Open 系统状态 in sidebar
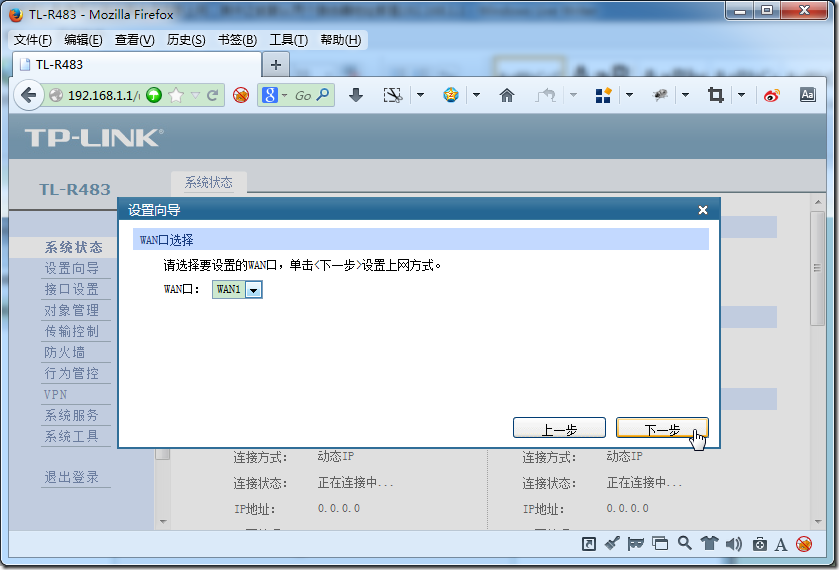This screenshot has height=570, width=839. pyautogui.click(x=74, y=247)
